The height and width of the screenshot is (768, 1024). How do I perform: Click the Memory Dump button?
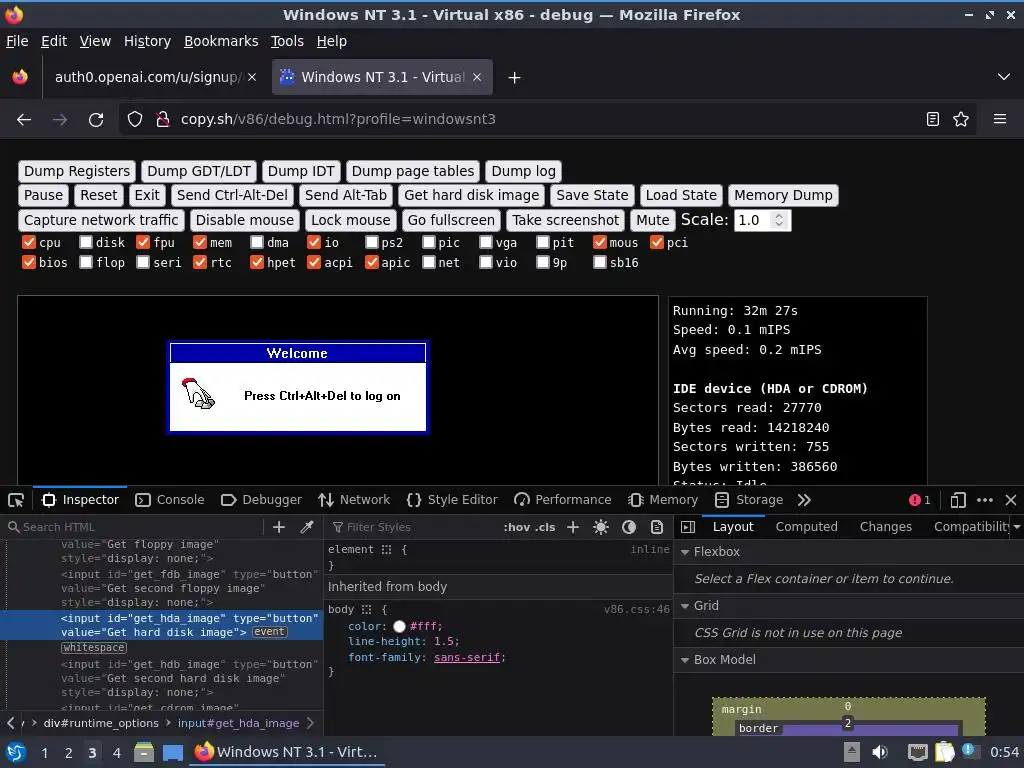(783, 195)
